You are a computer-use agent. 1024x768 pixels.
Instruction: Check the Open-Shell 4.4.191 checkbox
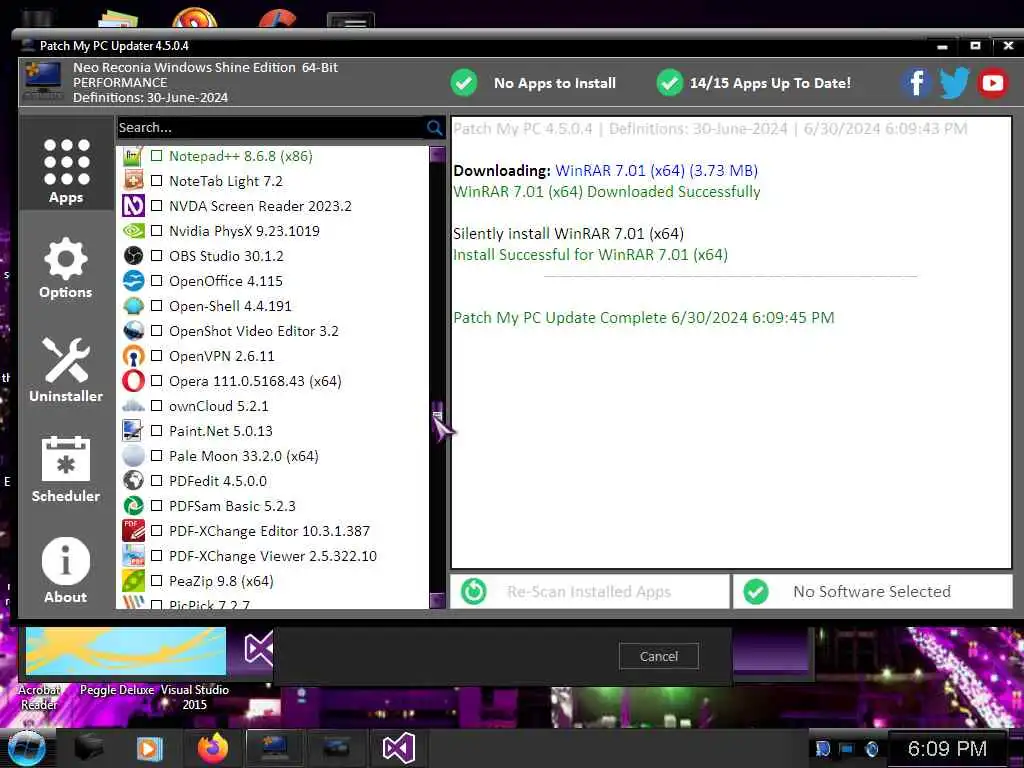(157, 306)
